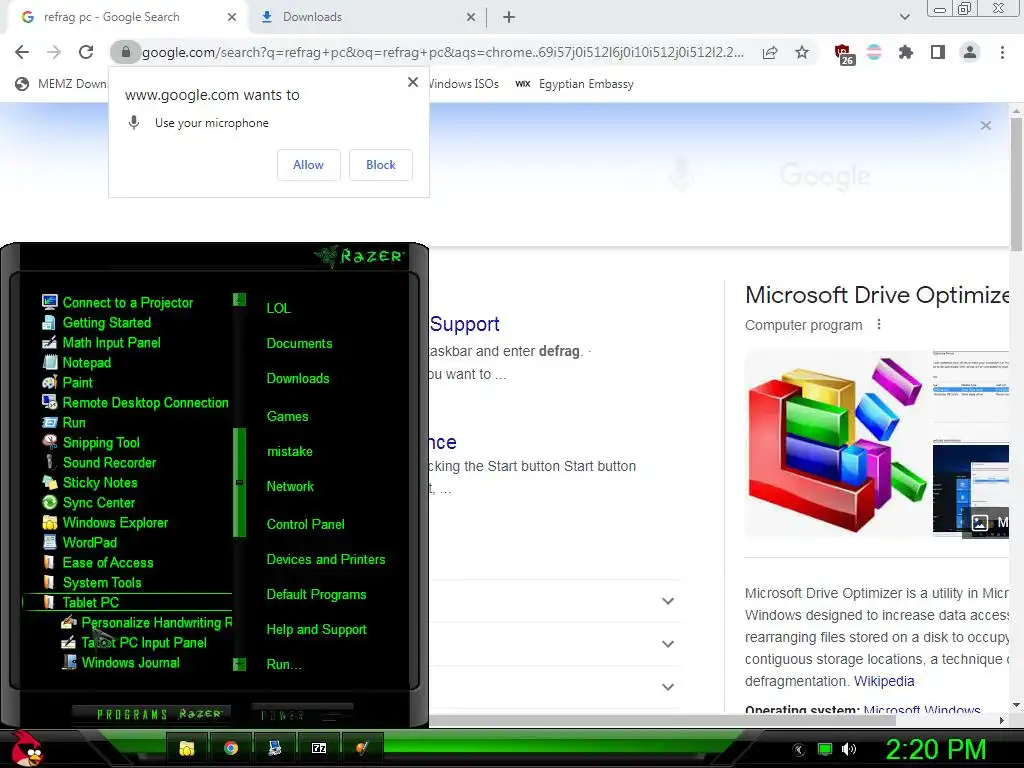View site information lock icon
The width and height of the screenshot is (1024, 768).
point(125,52)
